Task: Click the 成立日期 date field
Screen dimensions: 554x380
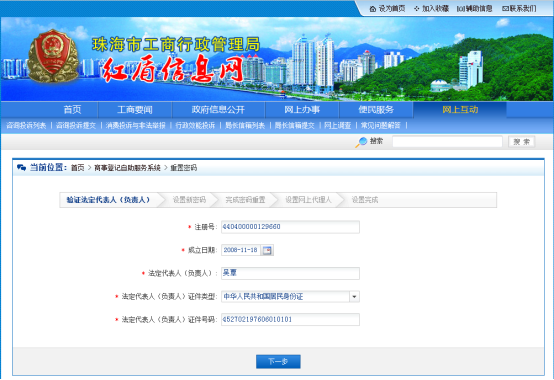Action: click(x=241, y=250)
